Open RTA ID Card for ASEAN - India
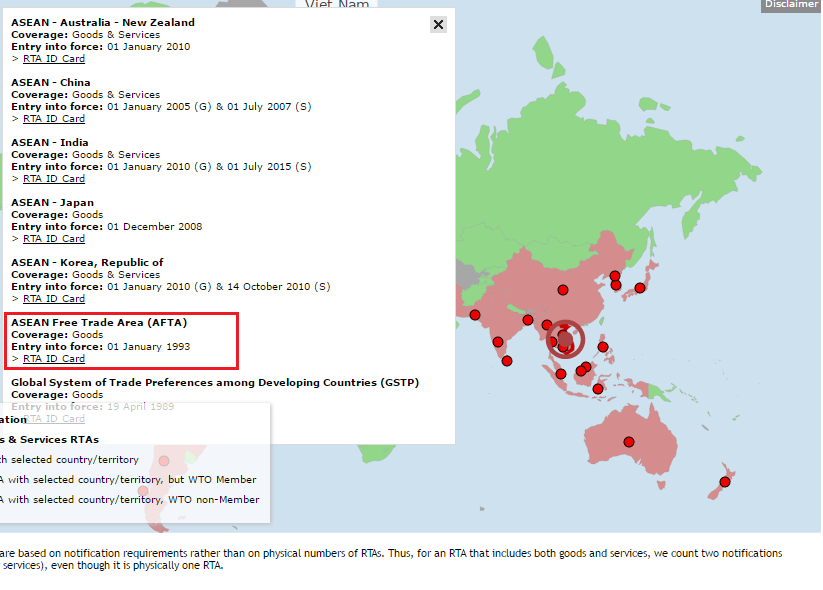Viewport: 823px width, 590px height. click(54, 178)
